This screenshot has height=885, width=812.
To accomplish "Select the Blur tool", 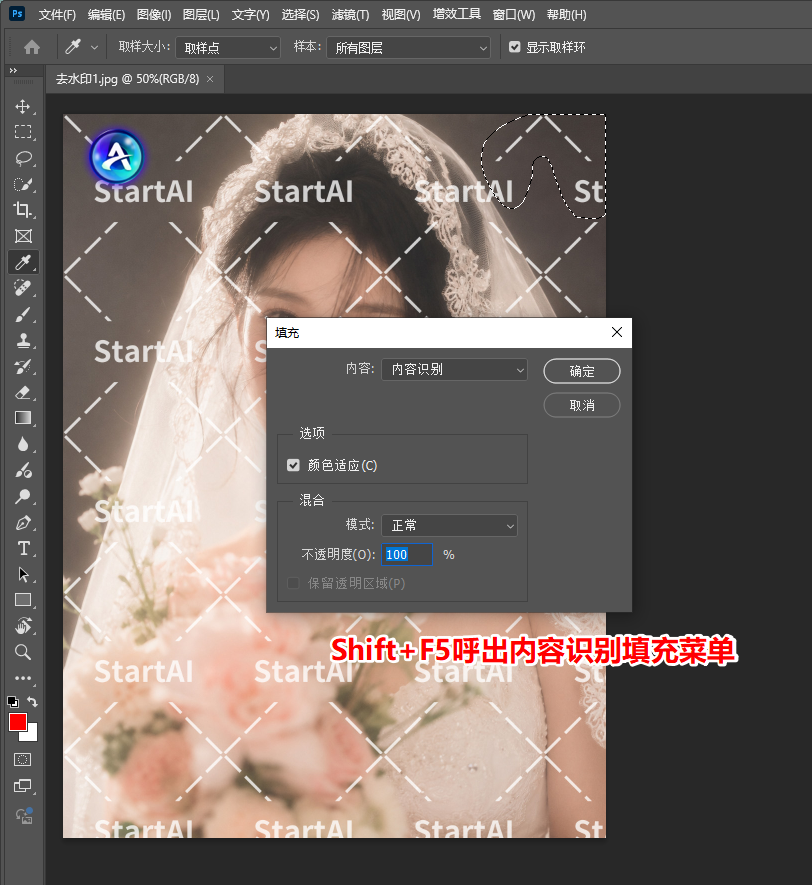I will [23, 444].
